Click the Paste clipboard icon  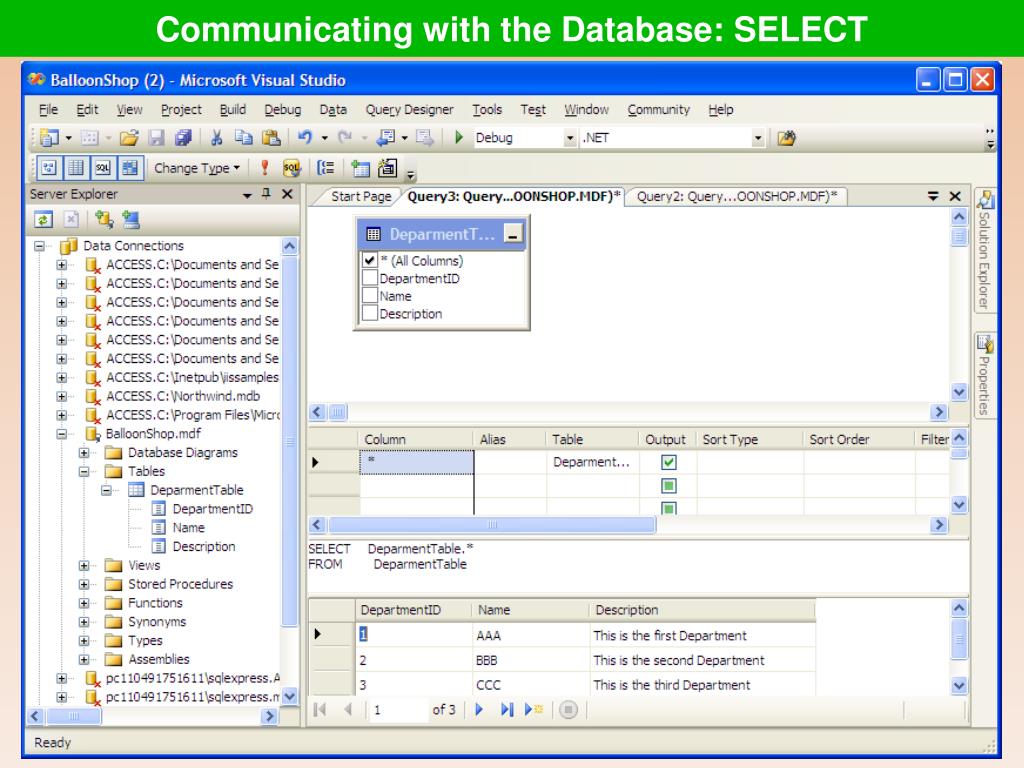tap(271, 138)
